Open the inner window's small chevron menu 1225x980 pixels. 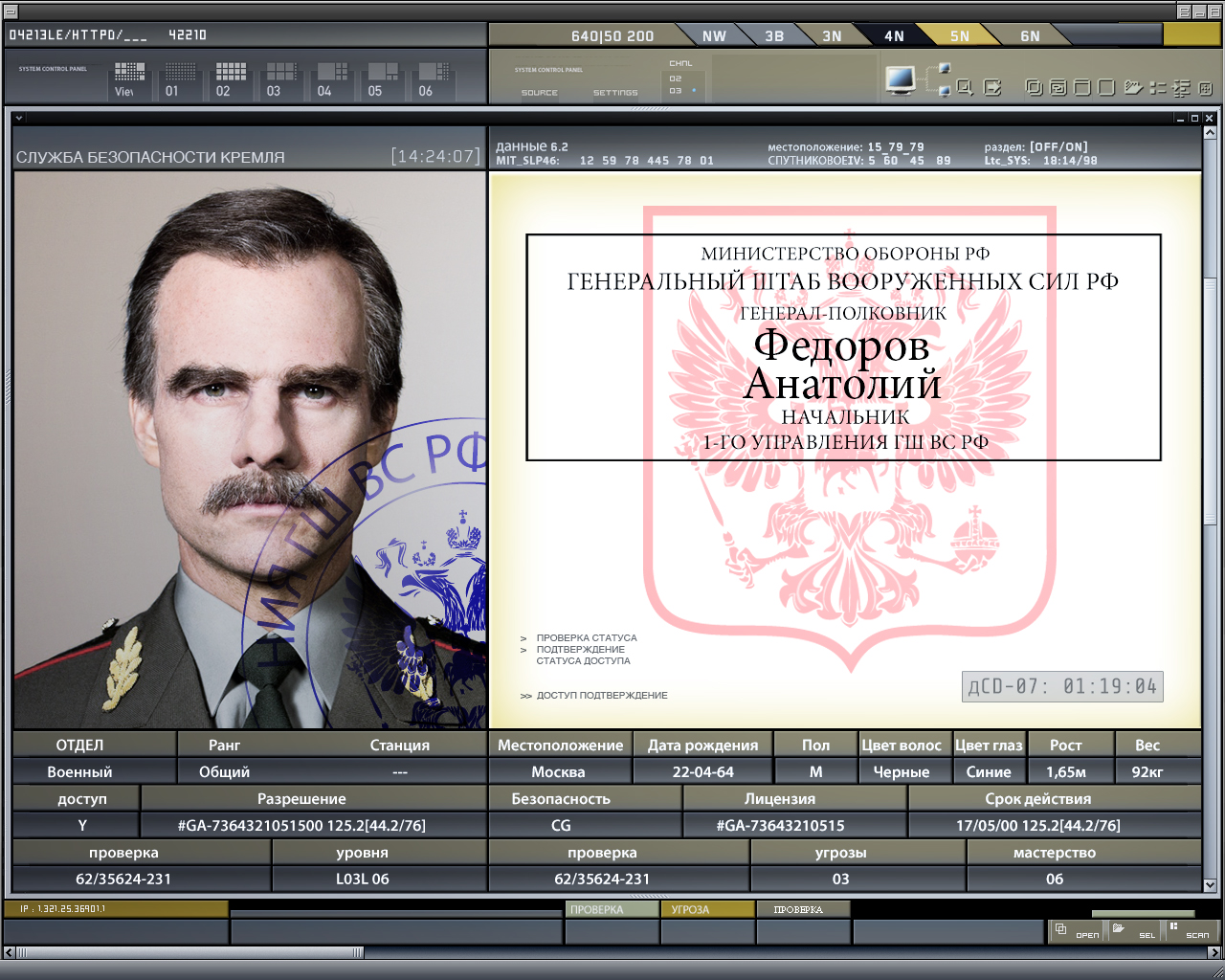(19, 118)
